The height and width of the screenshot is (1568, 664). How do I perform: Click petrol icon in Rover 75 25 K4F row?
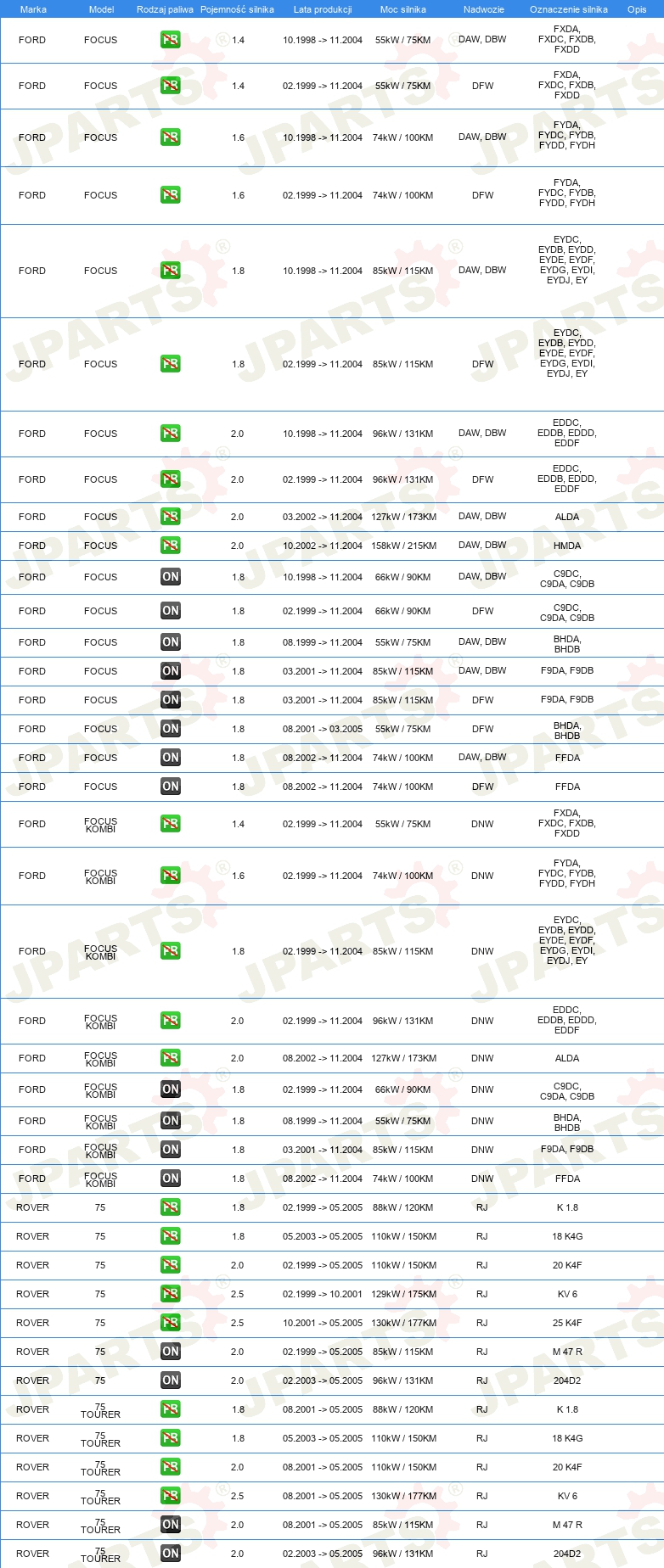click(x=171, y=1323)
